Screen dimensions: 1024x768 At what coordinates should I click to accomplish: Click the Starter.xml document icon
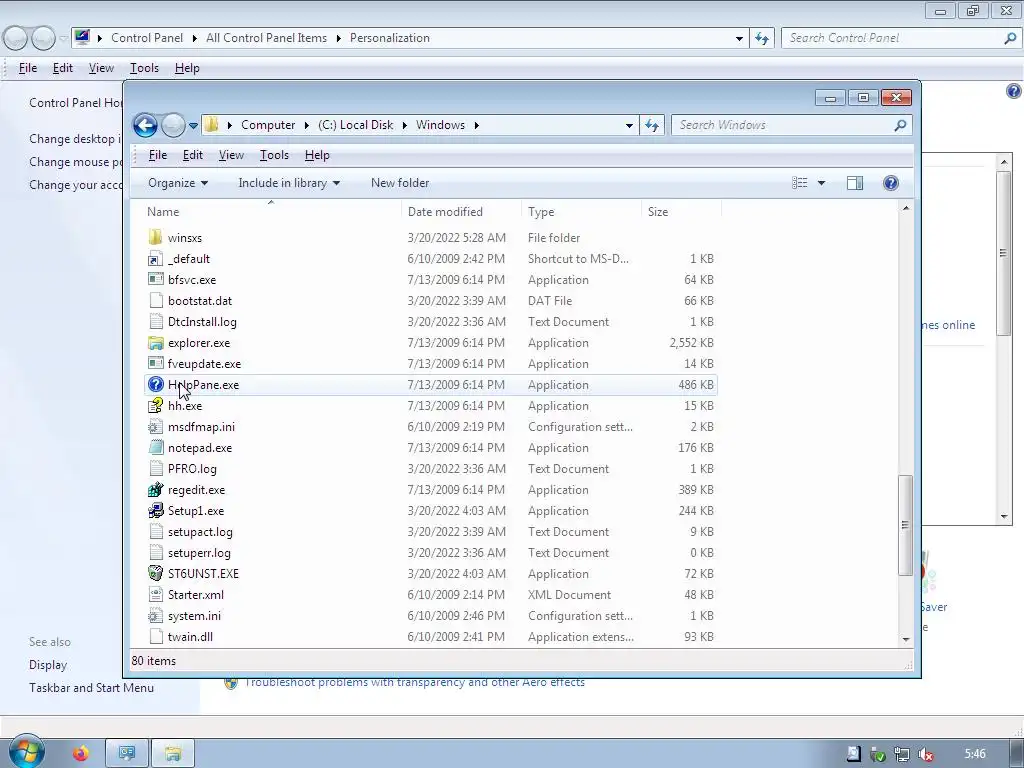pyautogui.click(x=155, y=594)
